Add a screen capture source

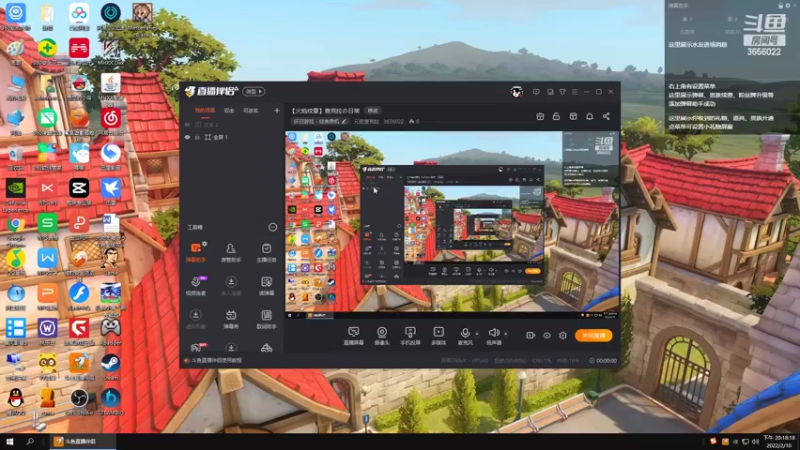click(x=354, y=336)
